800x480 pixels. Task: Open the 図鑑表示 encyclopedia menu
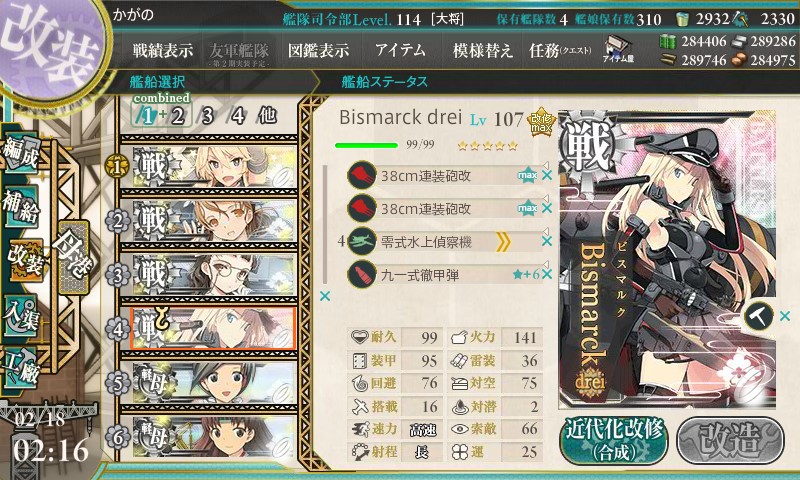[319, 50]
